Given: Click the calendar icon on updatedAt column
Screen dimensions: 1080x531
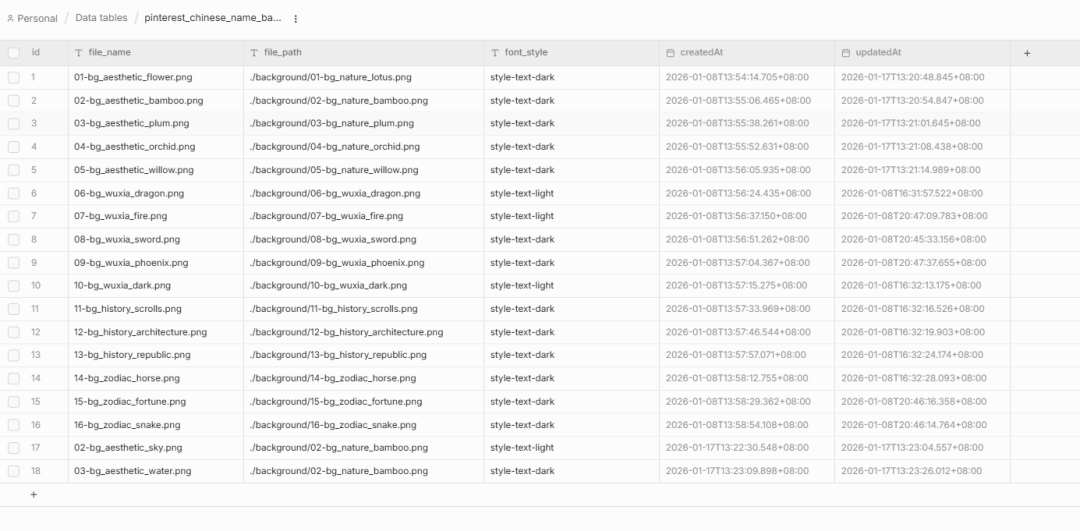Looking at the screenshot, I should pos(846,53).
